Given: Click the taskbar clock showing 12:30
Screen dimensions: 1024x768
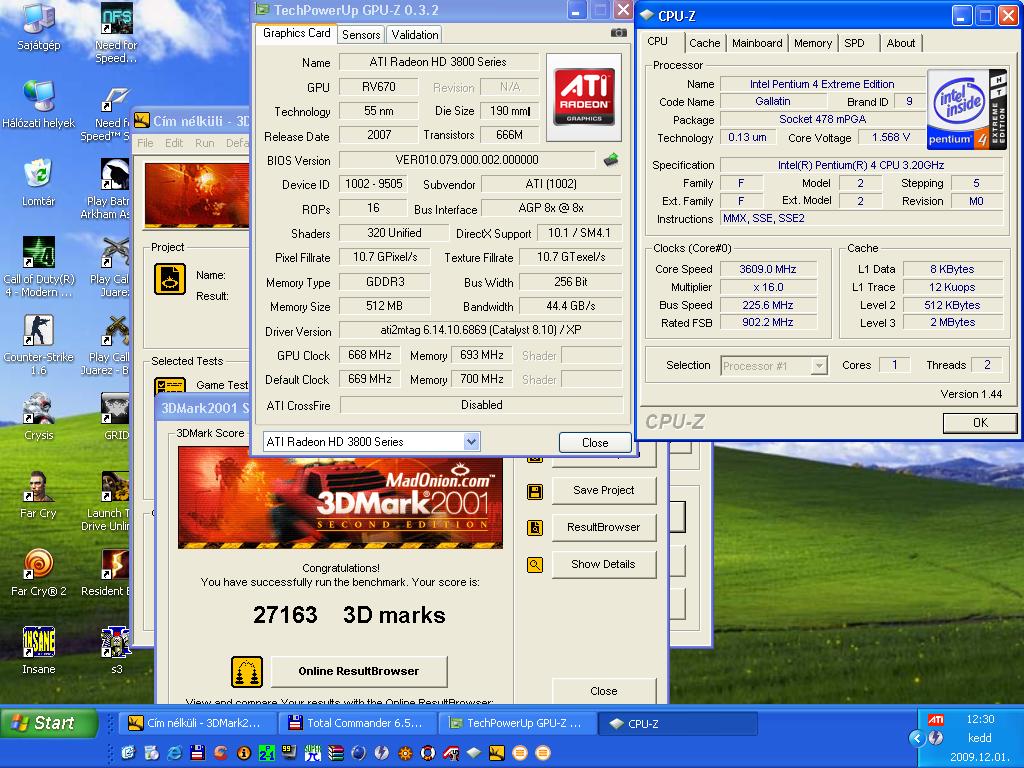Looking at the screenshot, I should tap(980, 719).
